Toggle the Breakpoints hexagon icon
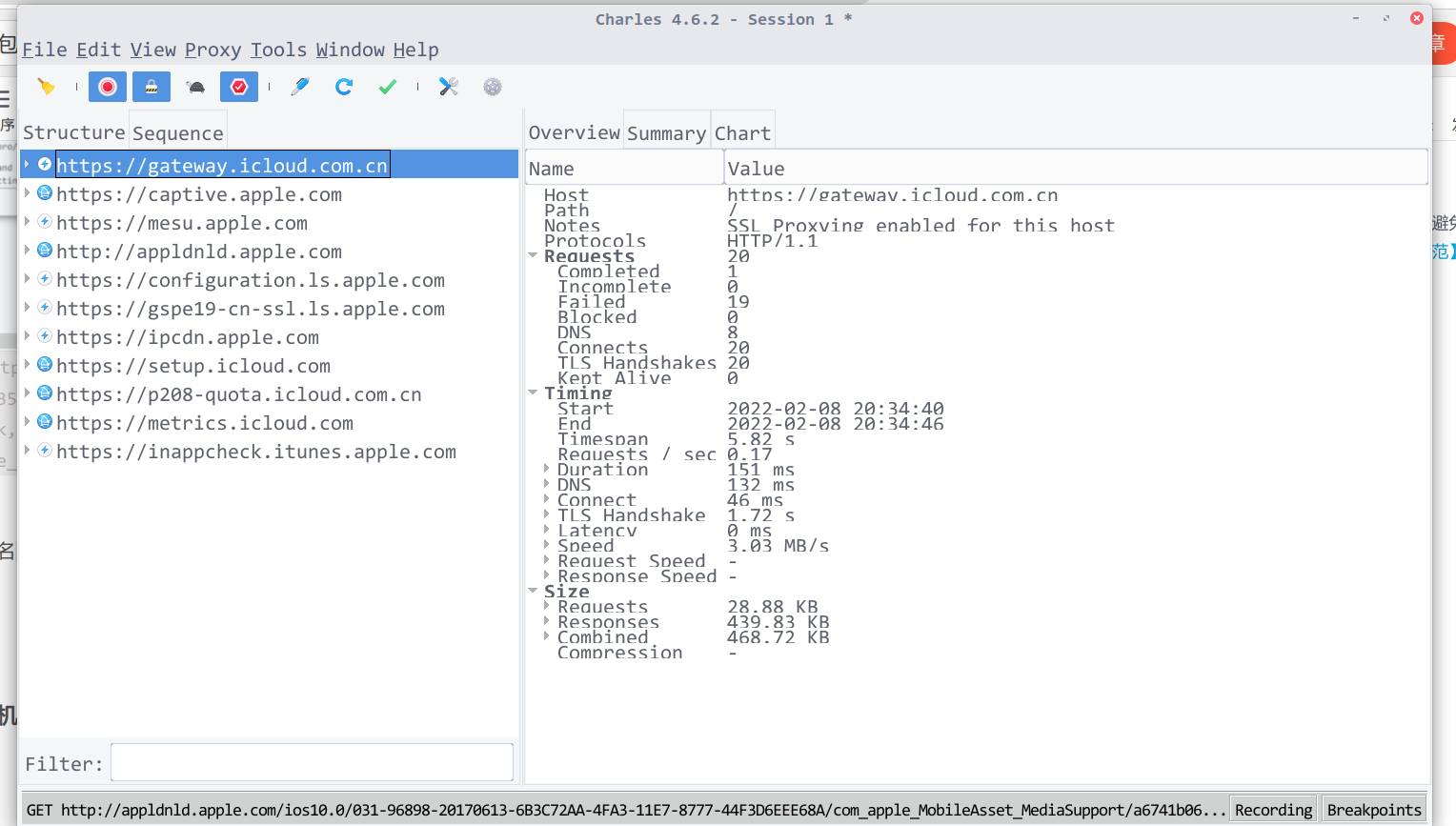1456x826 pixels. 239,87
